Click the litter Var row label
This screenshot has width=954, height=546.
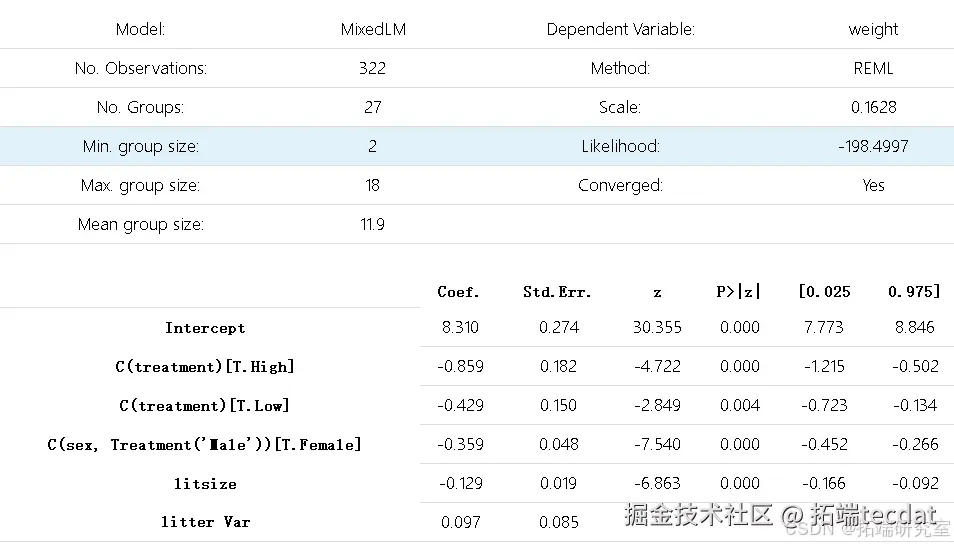(x=205, y=522)
